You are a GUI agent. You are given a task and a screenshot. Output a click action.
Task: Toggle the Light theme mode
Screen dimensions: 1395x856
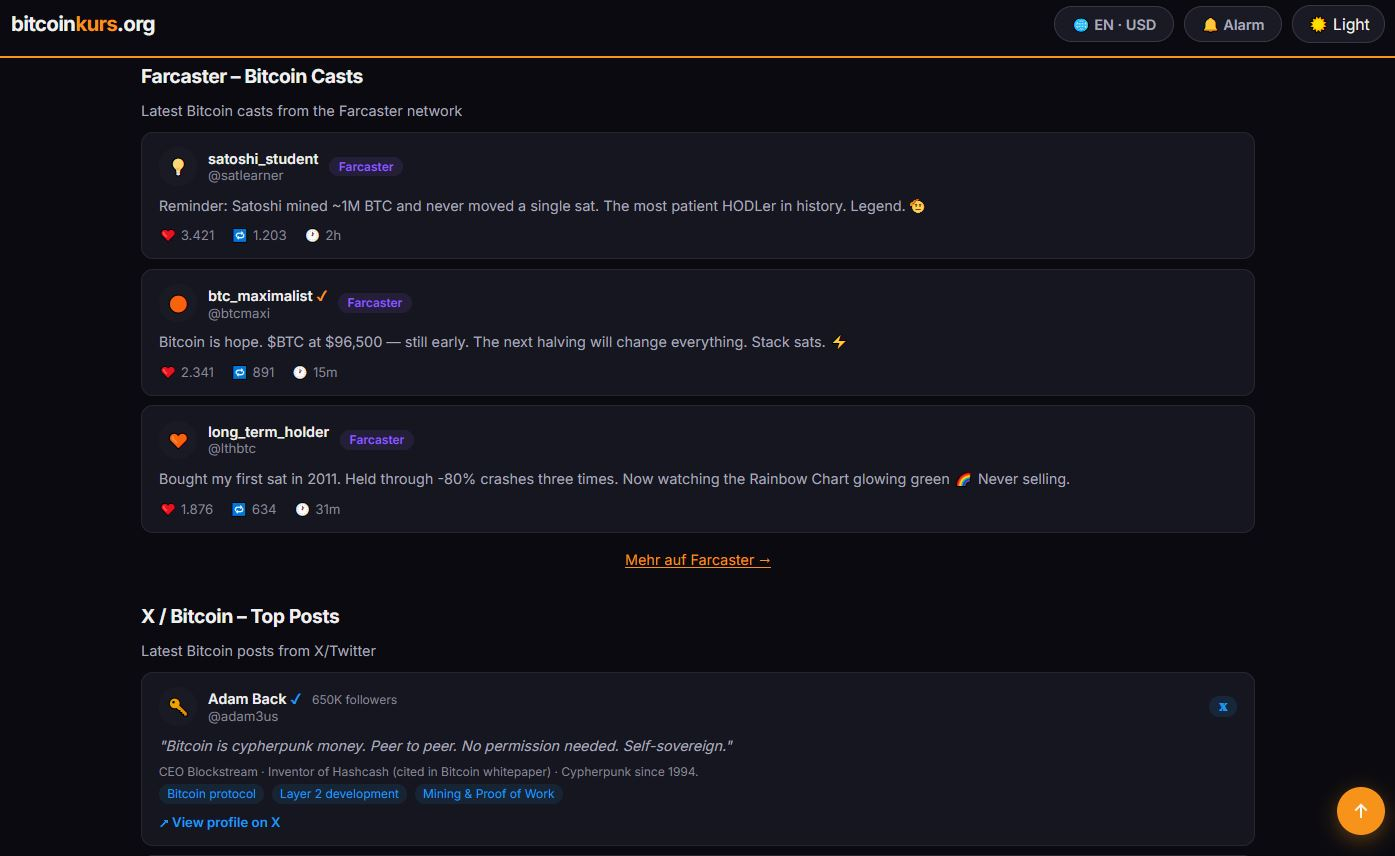(x=1339, y=25)
